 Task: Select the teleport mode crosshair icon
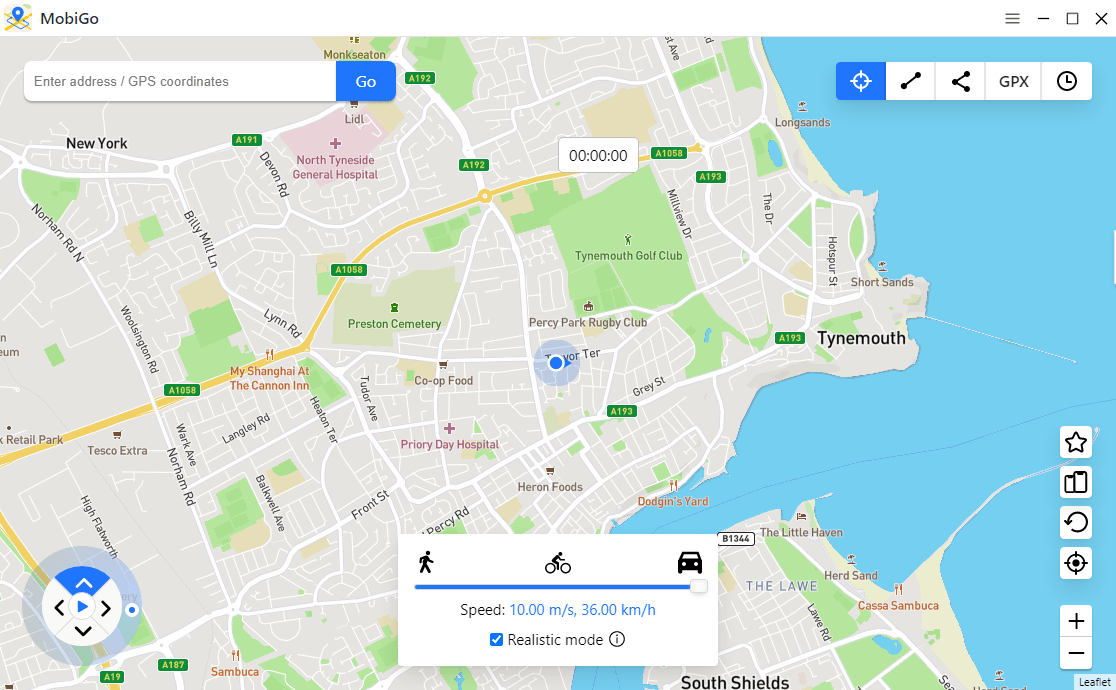(860, 81)
